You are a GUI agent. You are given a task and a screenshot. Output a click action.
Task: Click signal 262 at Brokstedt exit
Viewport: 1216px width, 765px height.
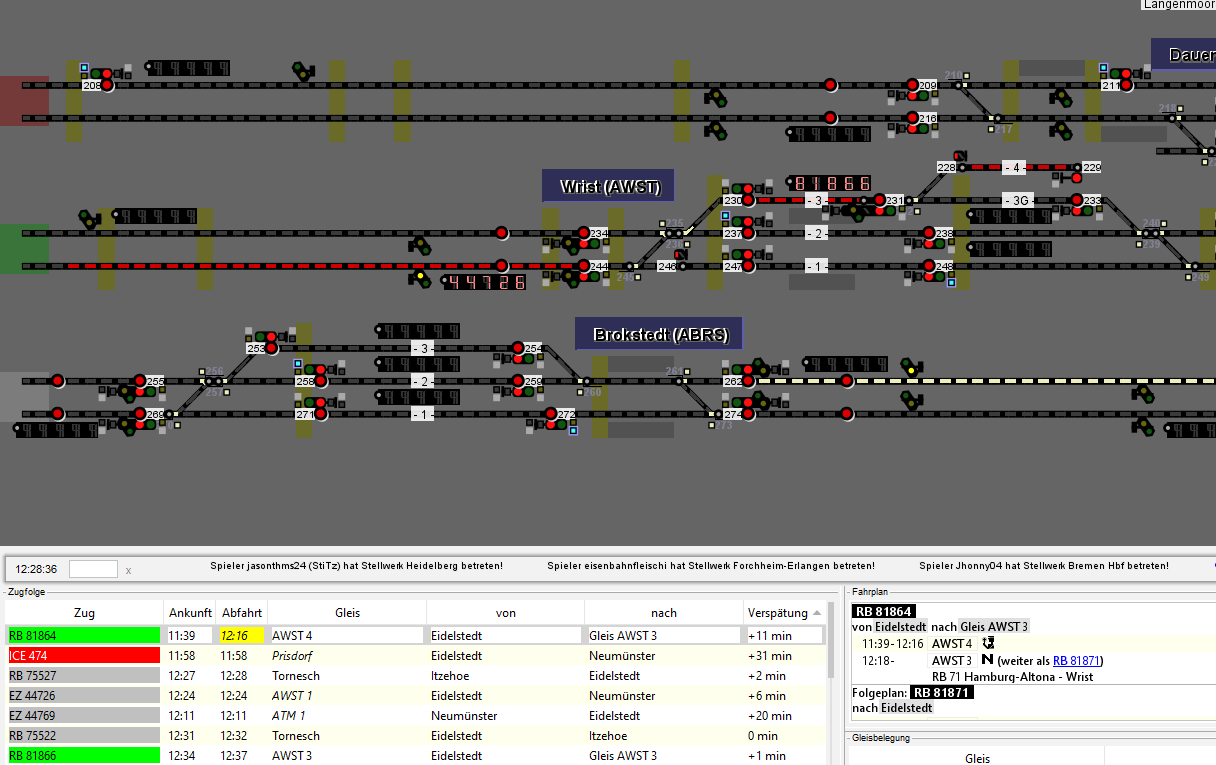749,381
